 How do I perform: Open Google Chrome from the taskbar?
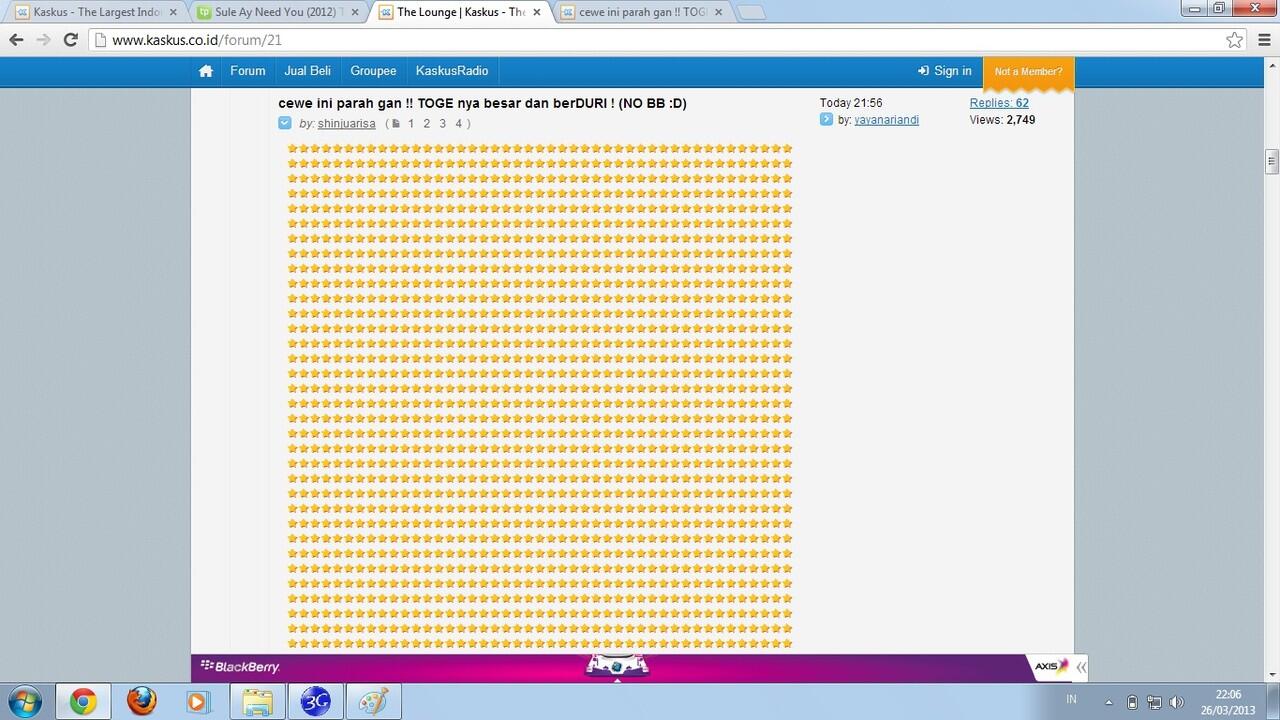click(83, 702)
